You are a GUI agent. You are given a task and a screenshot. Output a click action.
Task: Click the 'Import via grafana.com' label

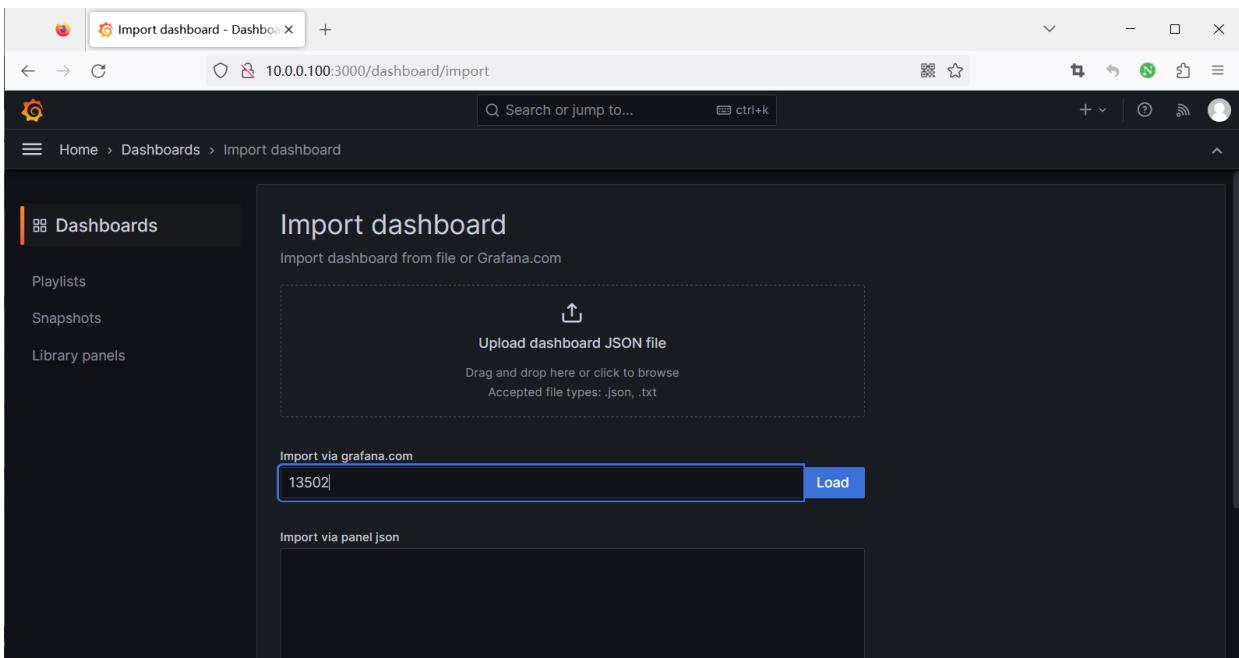tap(346, 456)
